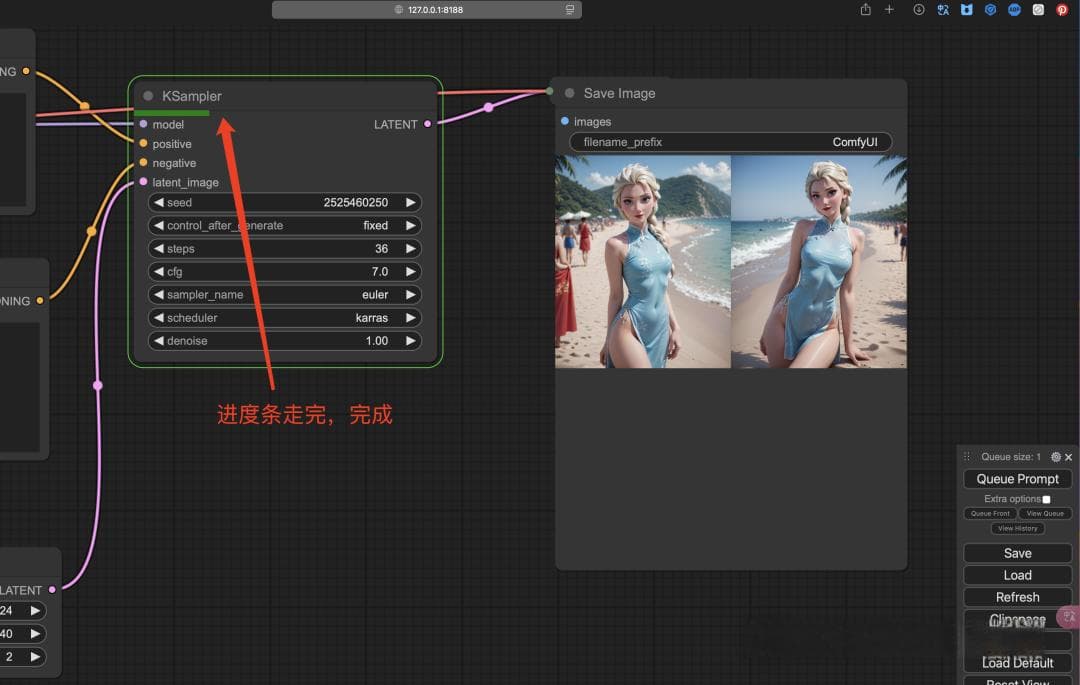Image resolution: width=1080 pixels, height=685 pixels.
Task: Grab the queue panel drag handle
Action: pyautogui.click(x=967, y=456)
